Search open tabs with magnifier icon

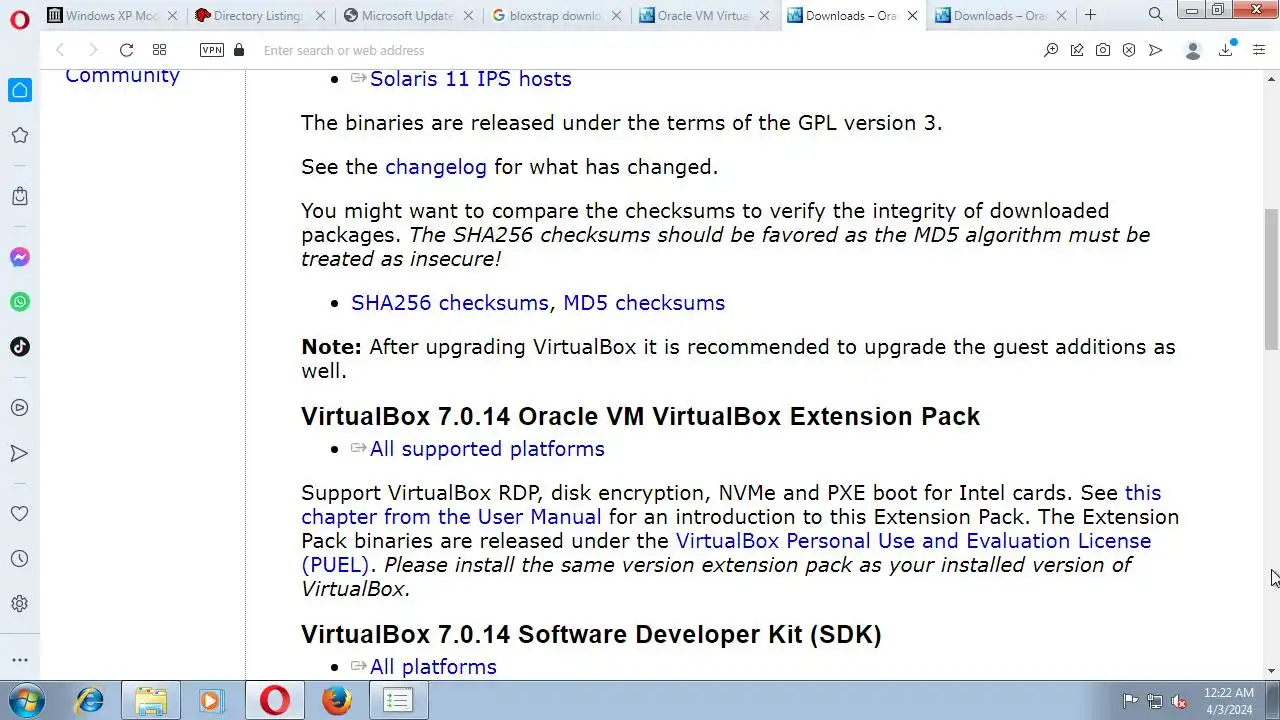[x=1156, y=14]
